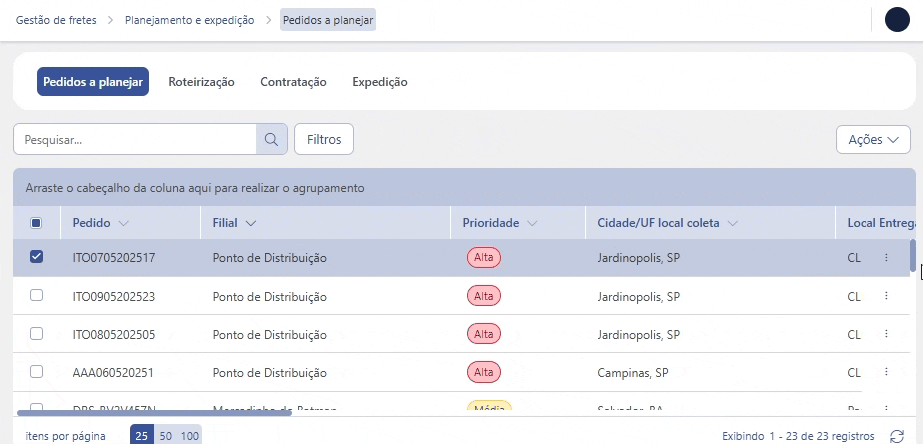This screenshot has height=444, width=923.
Task: Click the refresh icon at bottom right
Action: (x=897, y=437)
